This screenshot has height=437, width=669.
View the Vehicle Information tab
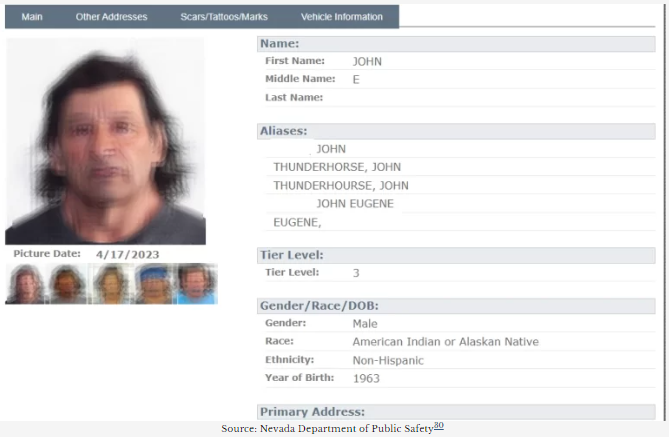click(342, 17)
